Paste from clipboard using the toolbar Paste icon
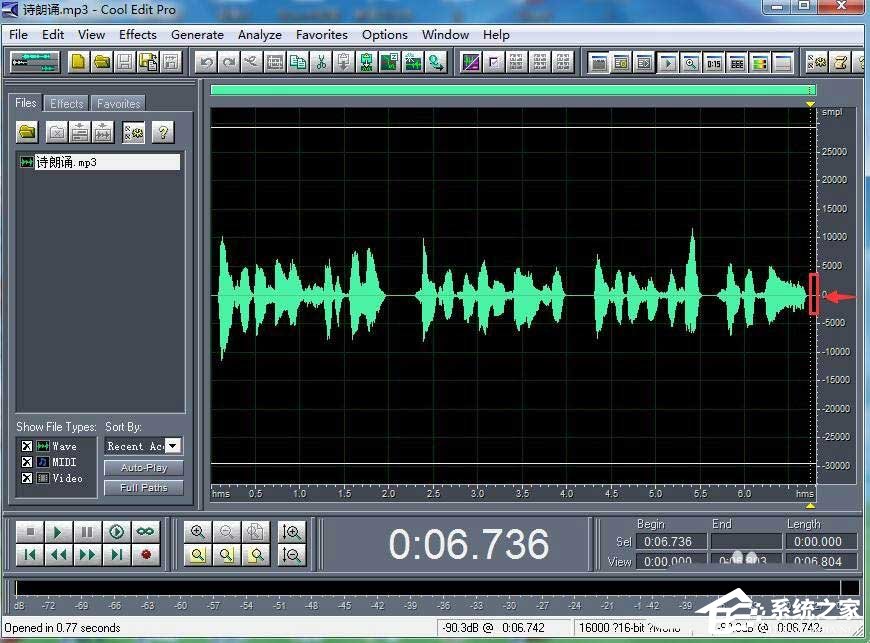This screenshot has height=643, width=870. tap(343, 62)
